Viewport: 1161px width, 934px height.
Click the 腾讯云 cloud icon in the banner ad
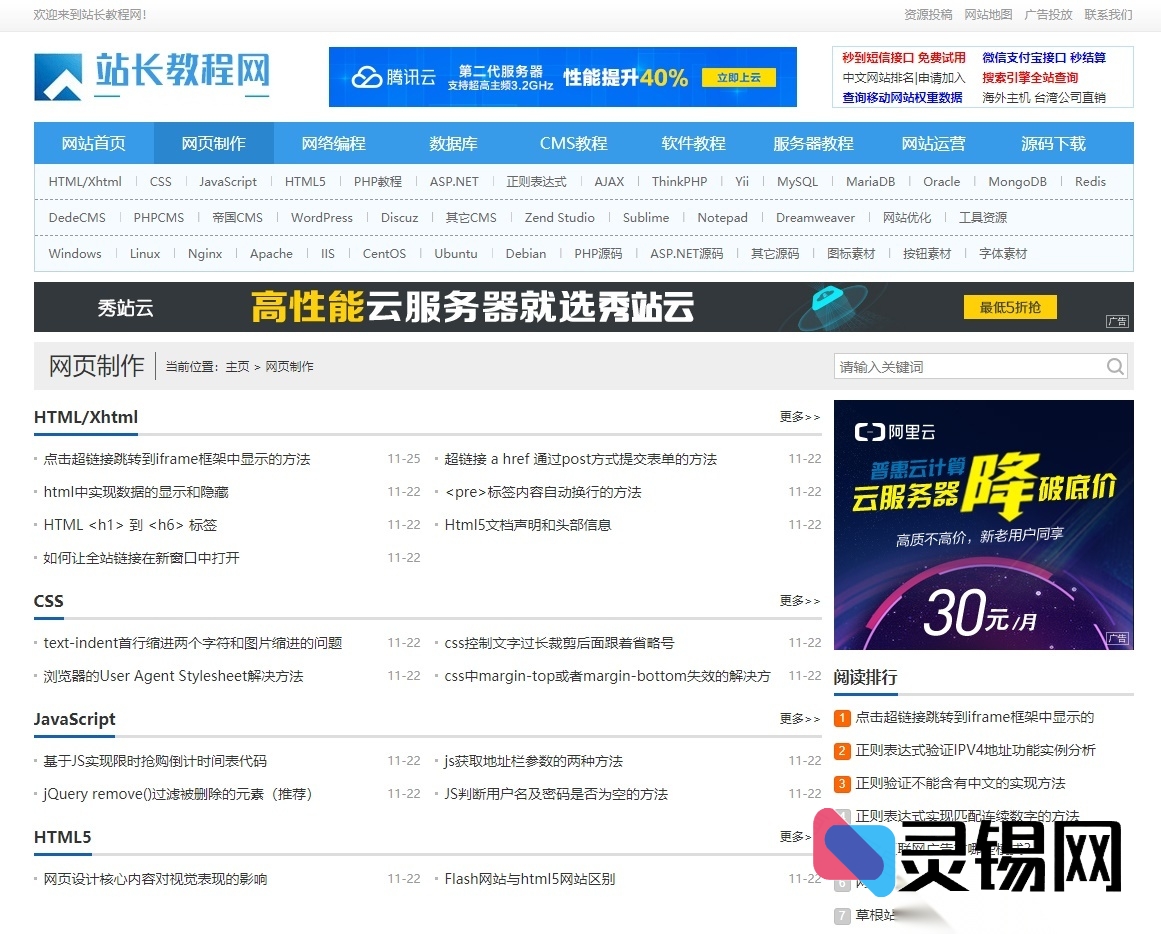coord(366,76)
